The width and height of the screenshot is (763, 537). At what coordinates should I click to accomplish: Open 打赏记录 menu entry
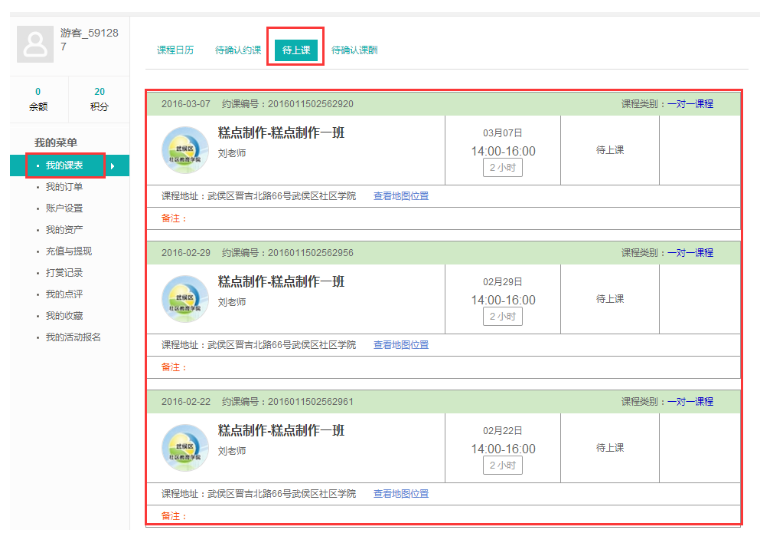click(x=64, y=273)
